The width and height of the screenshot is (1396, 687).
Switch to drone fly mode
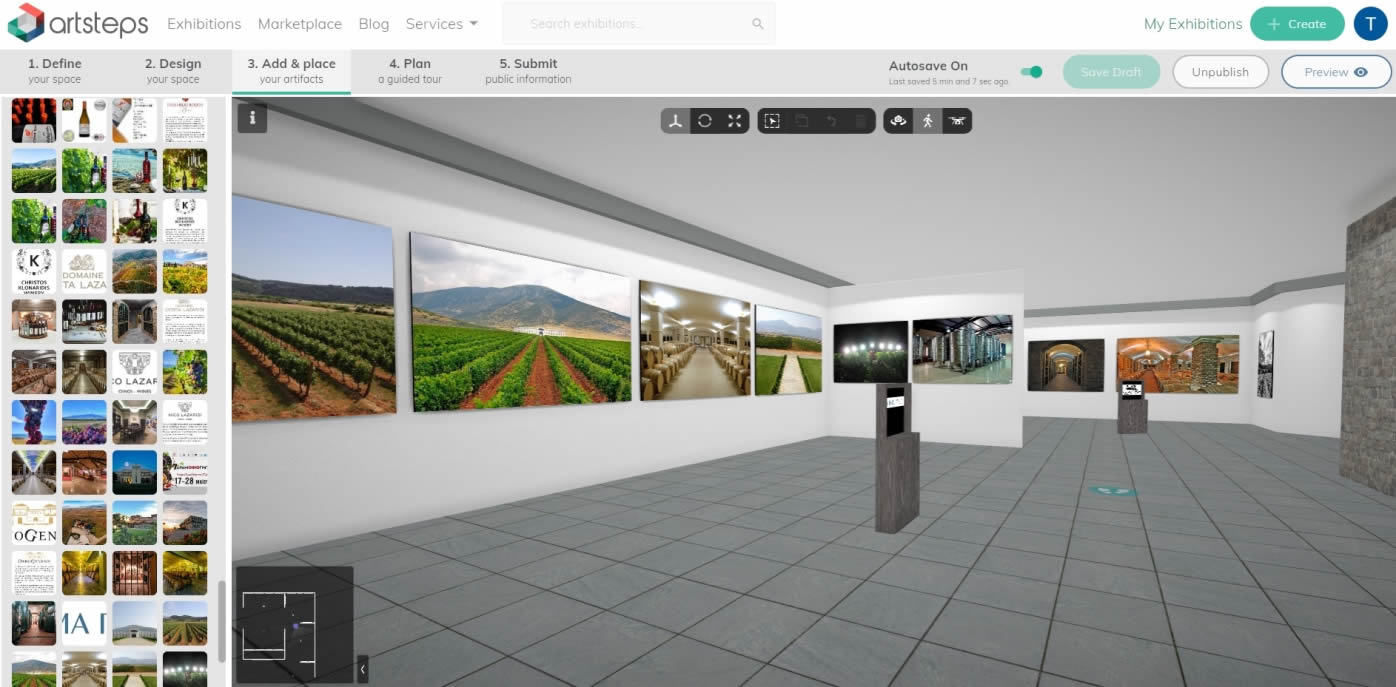pyautogui.click(x=957, y=121)
